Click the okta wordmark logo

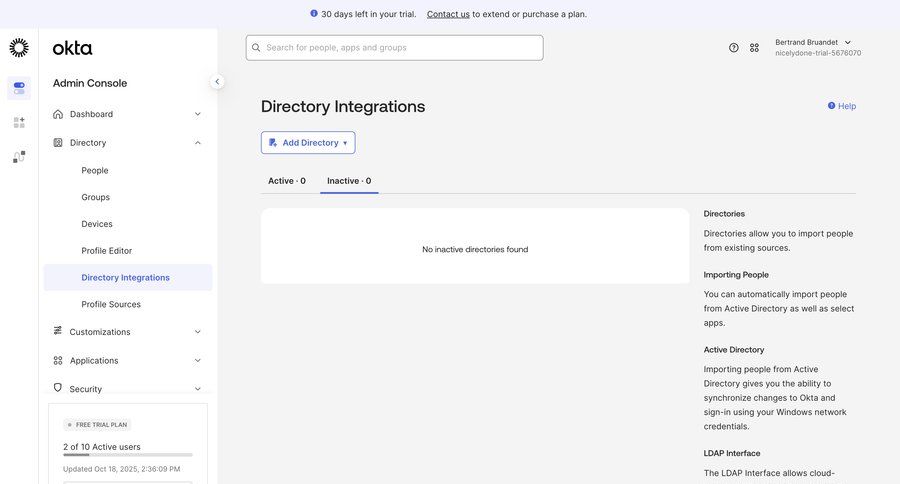tap(72, 48)
